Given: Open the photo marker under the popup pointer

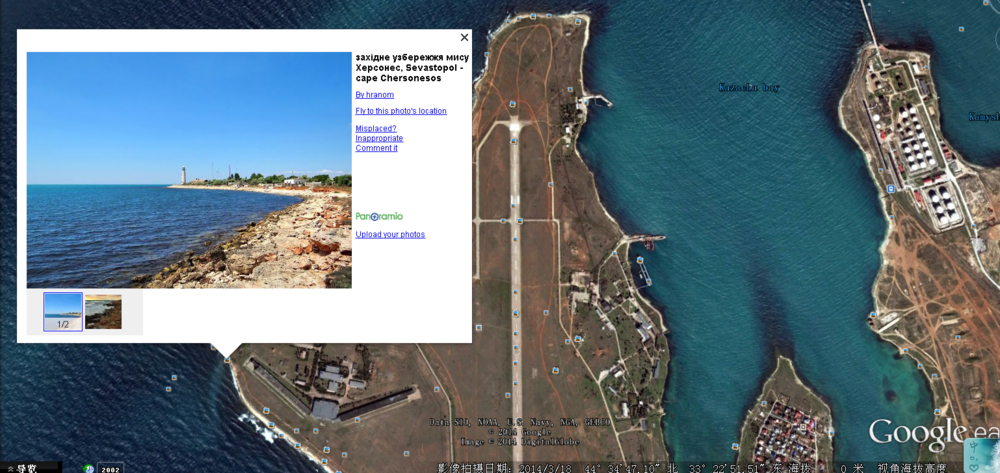Looking at the screenshot, I should 227,360.
